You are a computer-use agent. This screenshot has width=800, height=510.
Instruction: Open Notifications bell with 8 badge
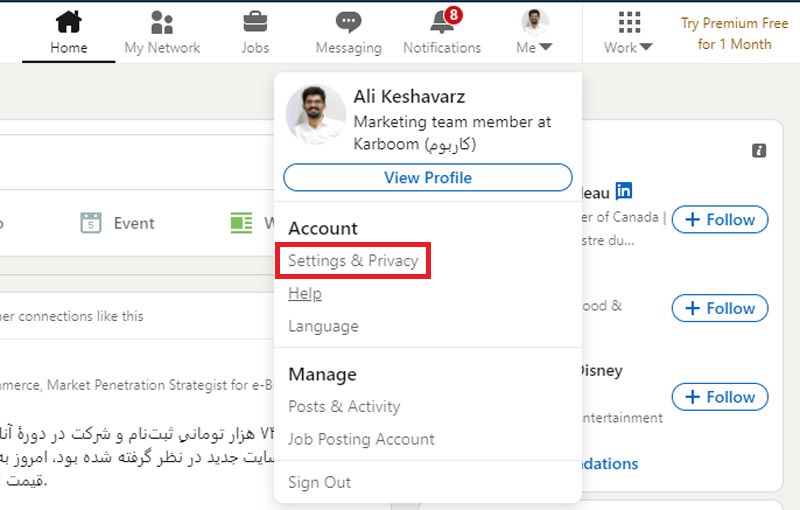(x=441, y=22)
